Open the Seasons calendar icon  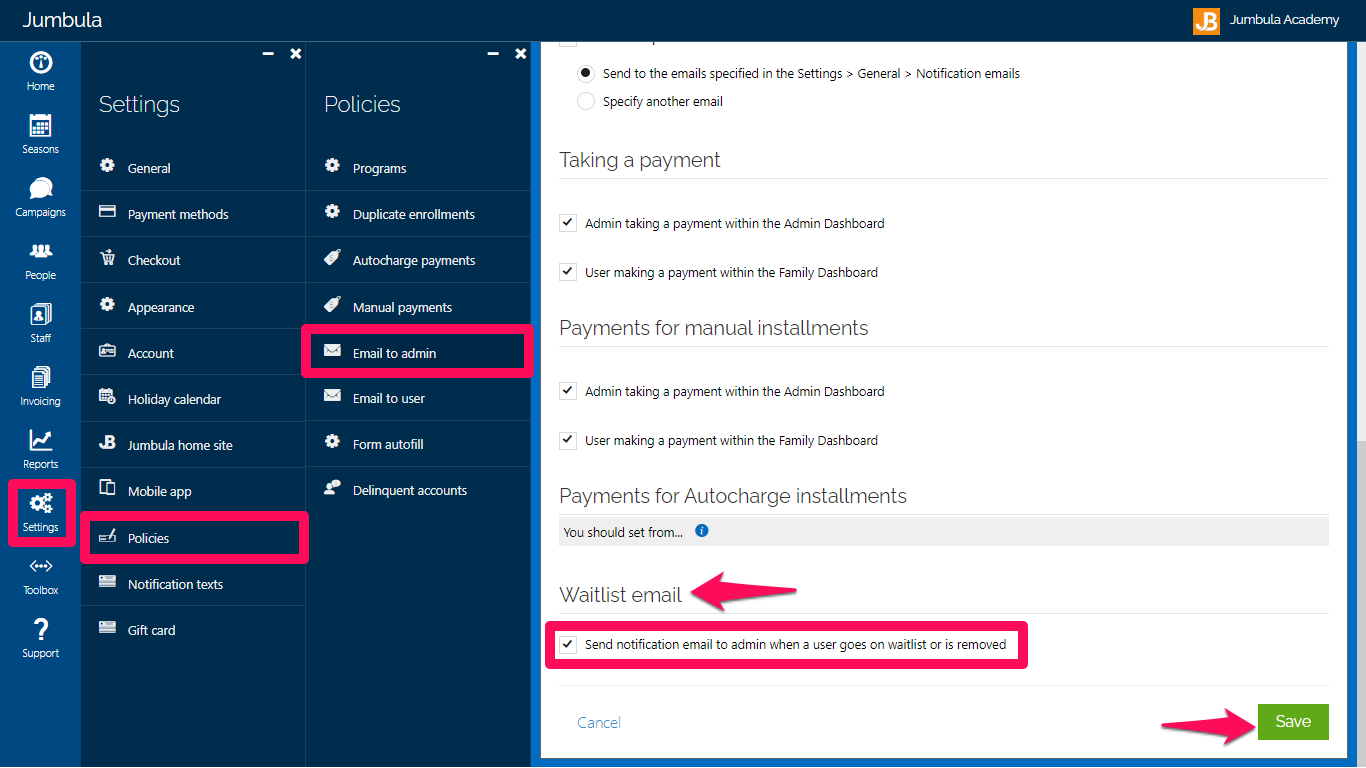[40, 126]
